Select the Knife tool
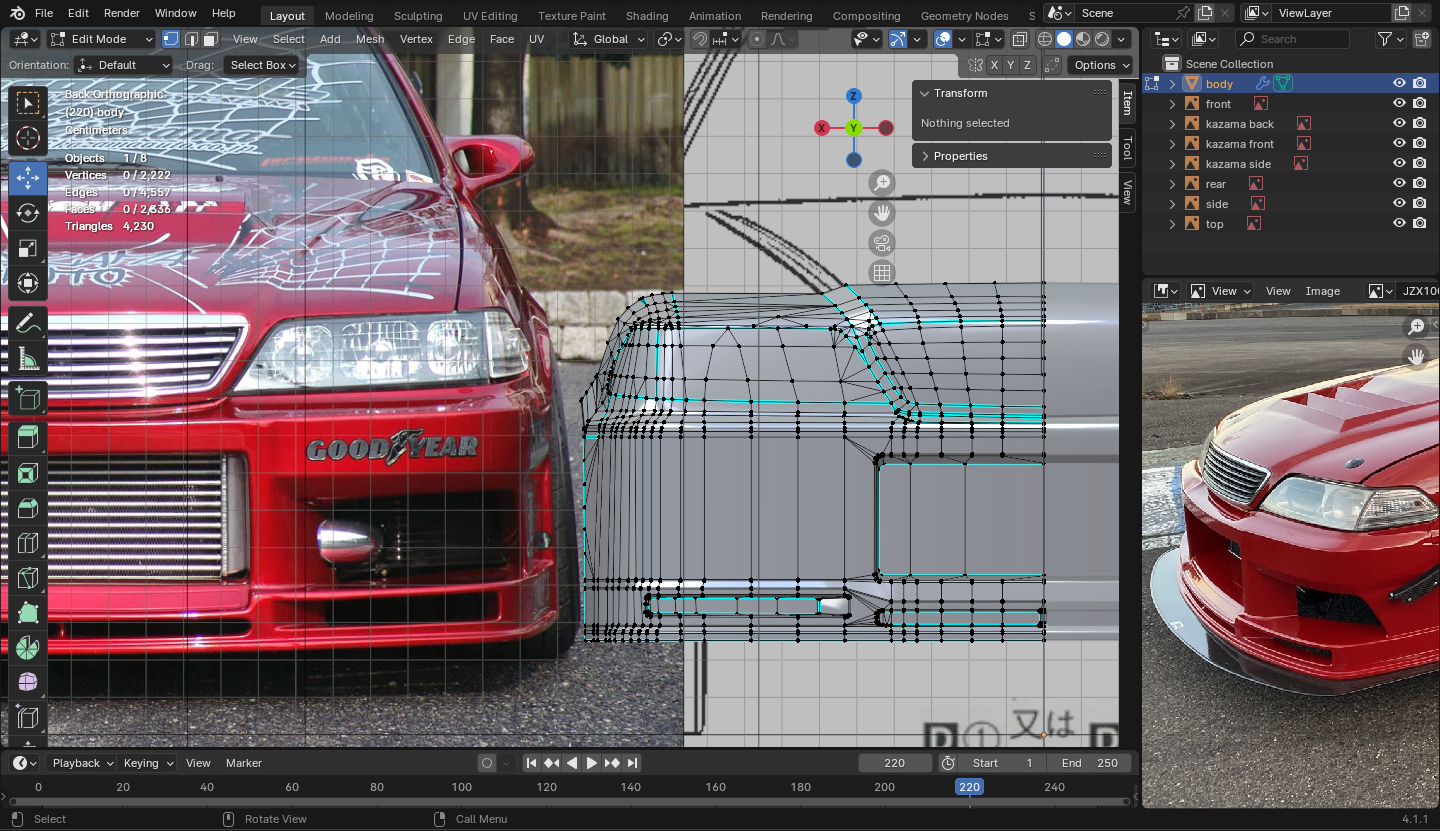Image resolution: width=1440 pixels, height=831 pixels. coord(28,578)
